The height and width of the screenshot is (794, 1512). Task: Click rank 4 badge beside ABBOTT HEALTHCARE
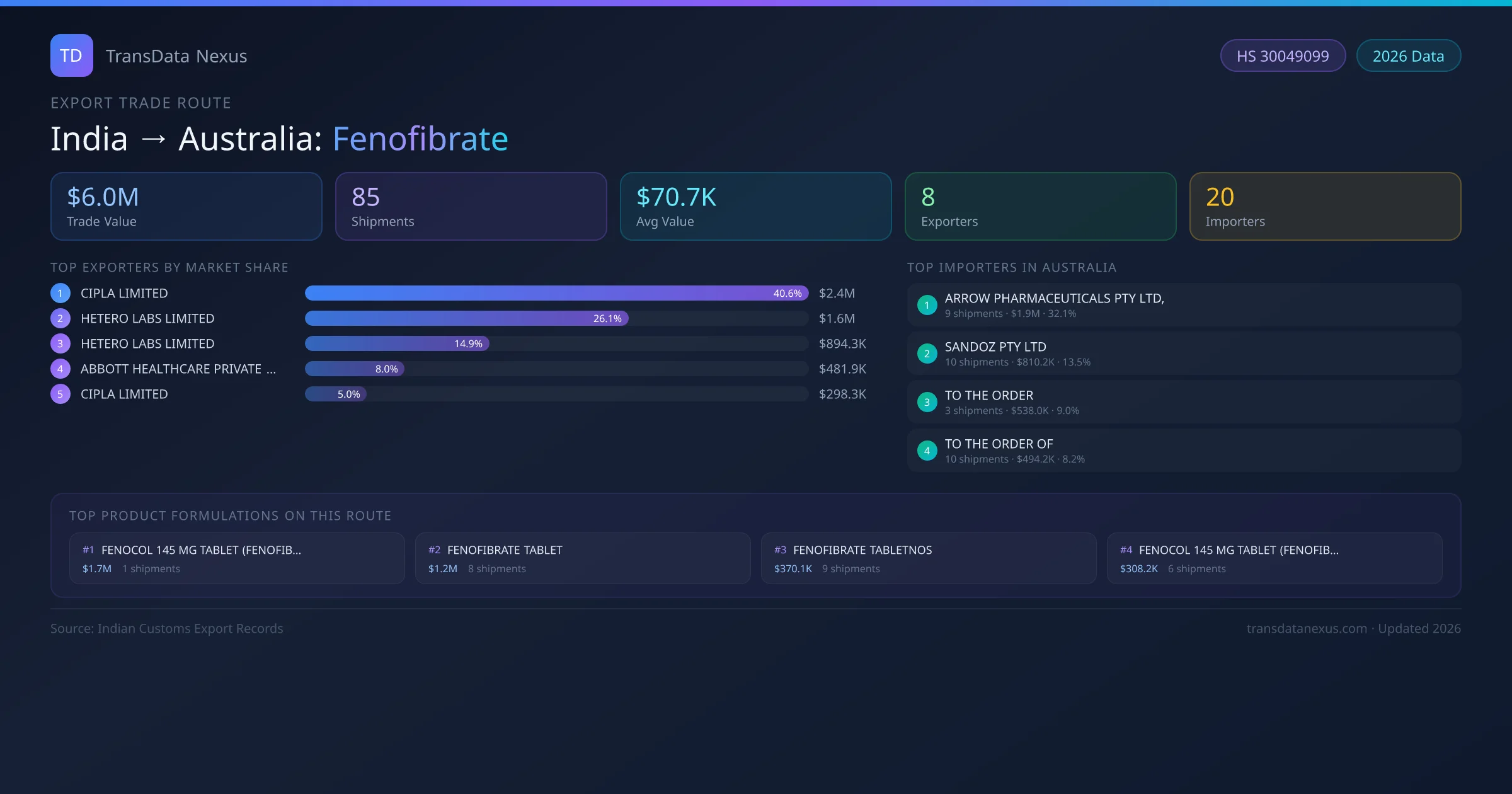(60, 369)
